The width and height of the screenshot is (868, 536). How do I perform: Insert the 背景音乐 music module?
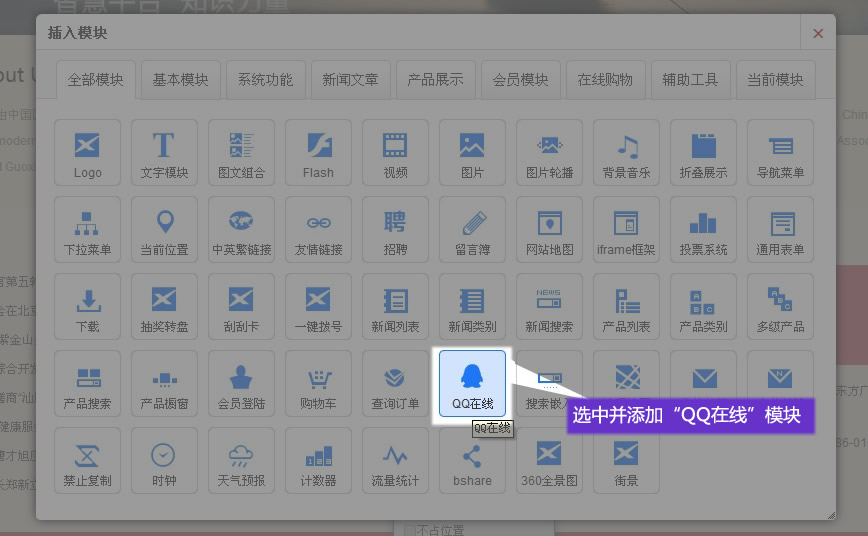pos(626,152)
